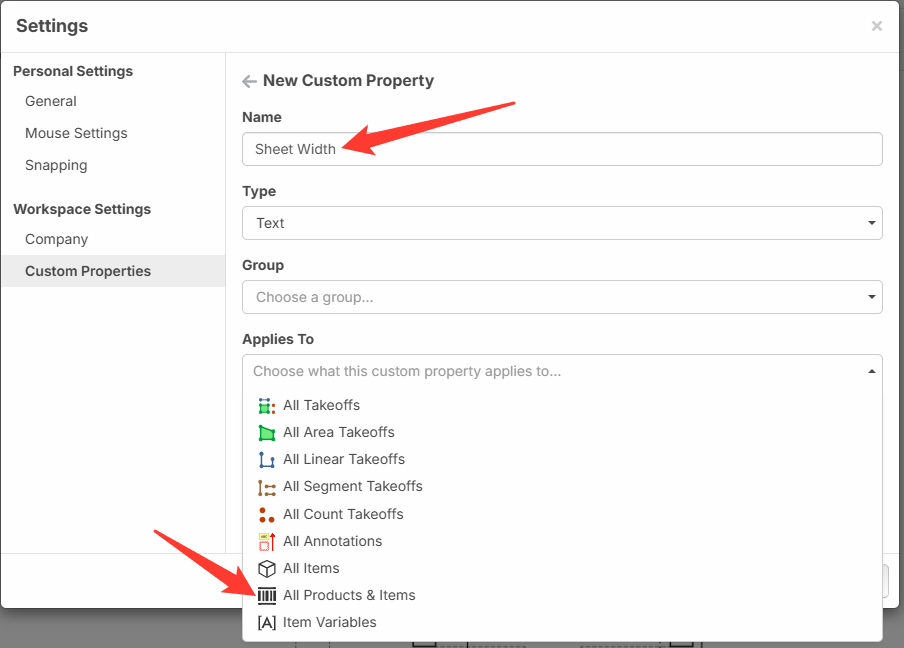Open Company workspace settings

click(x=57, y=239)
